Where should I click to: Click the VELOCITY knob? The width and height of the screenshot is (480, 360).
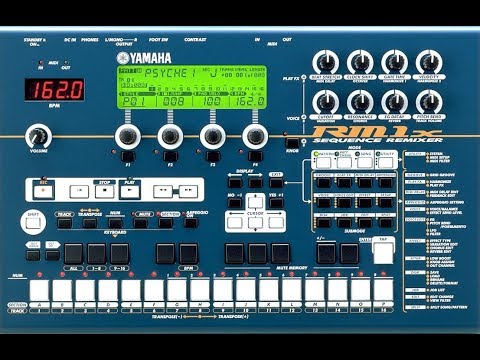(x=429, y=63)
